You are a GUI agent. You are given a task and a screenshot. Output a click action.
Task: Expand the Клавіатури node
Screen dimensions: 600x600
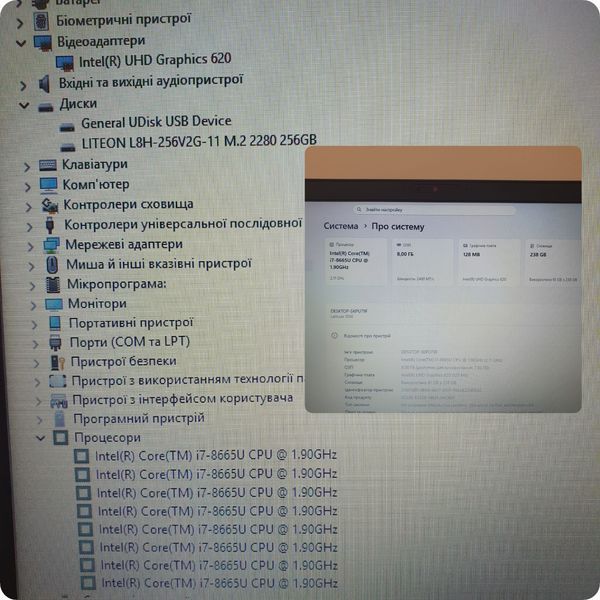[27, 167]
